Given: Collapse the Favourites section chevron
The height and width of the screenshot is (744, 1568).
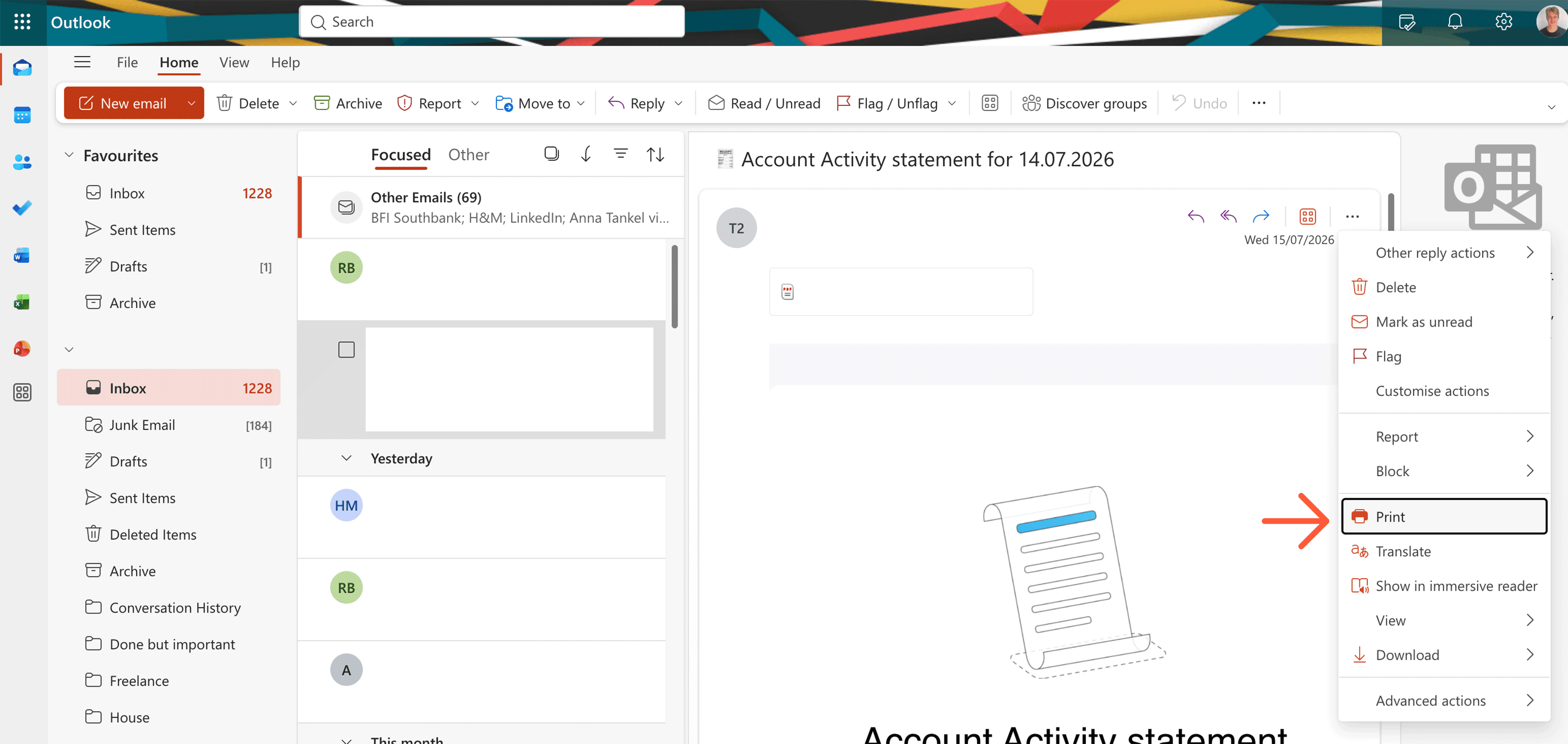Looking at the screenshot, I should point(69,155).
